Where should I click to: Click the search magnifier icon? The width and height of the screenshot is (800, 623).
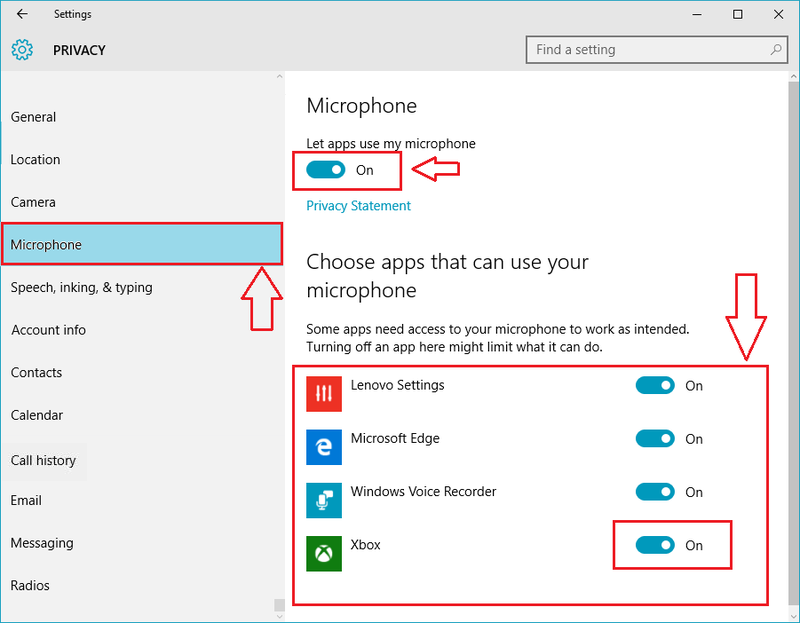click(x=776, y=49)
